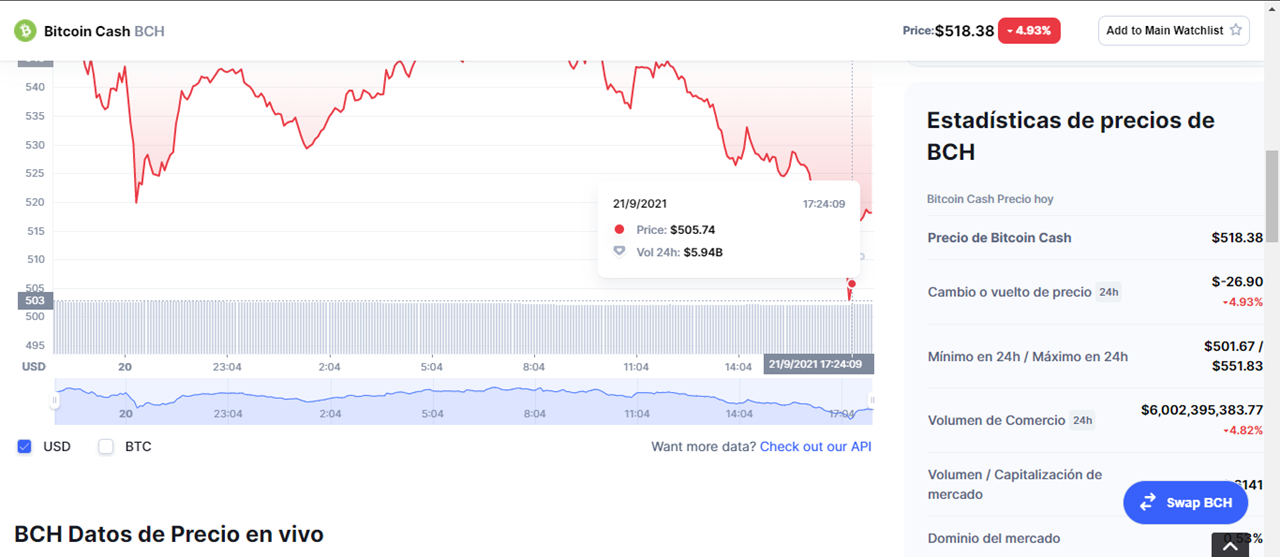Click the volume bars area in chart
Image resolution: width=1280 pixels, height=557 pixels.
point(462,327)
